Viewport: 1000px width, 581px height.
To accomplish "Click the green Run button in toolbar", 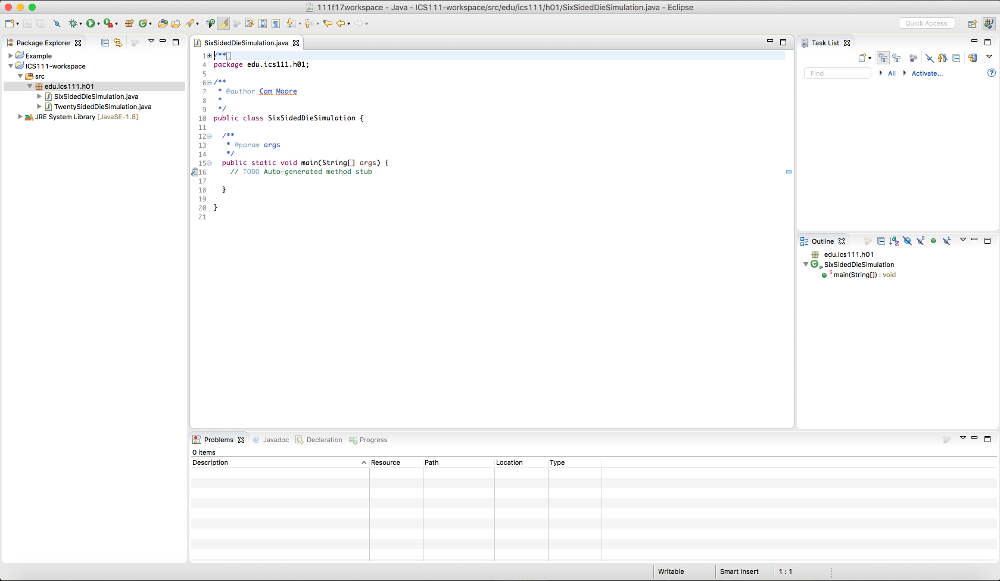I will coord(90,23).
